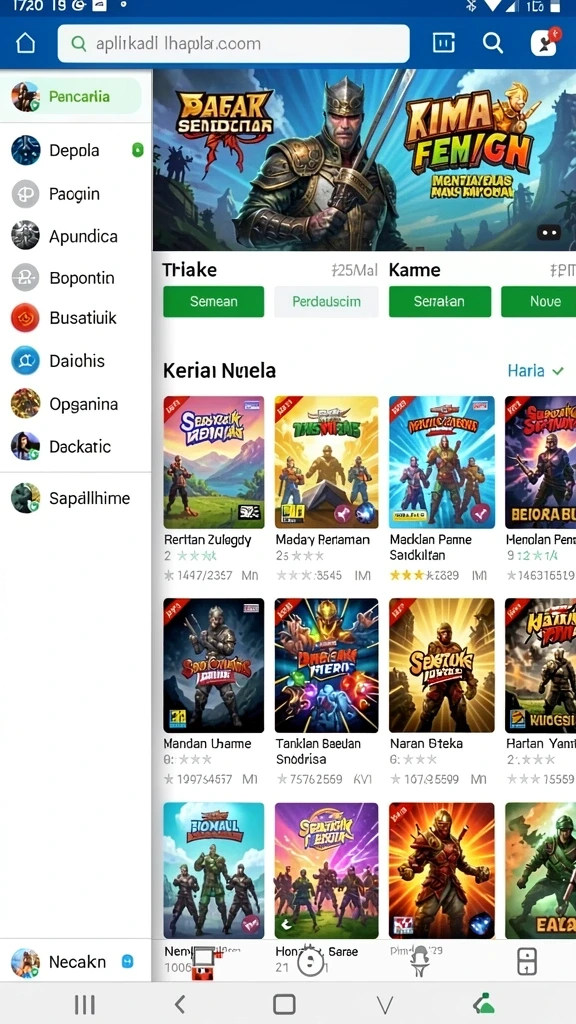Tap the rightmost rectangular bottom bar icon

click(526, 961)
